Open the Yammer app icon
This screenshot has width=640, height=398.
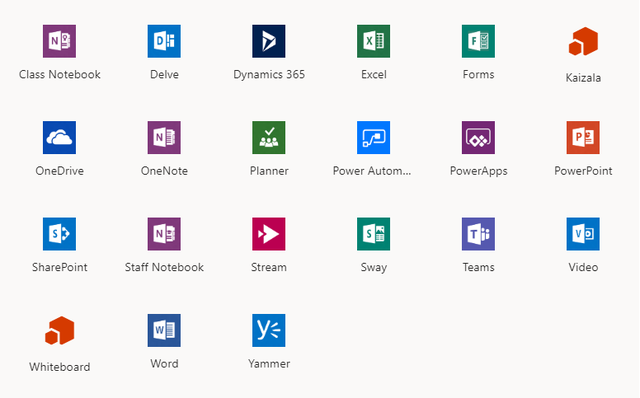click(x=269, y=330)
